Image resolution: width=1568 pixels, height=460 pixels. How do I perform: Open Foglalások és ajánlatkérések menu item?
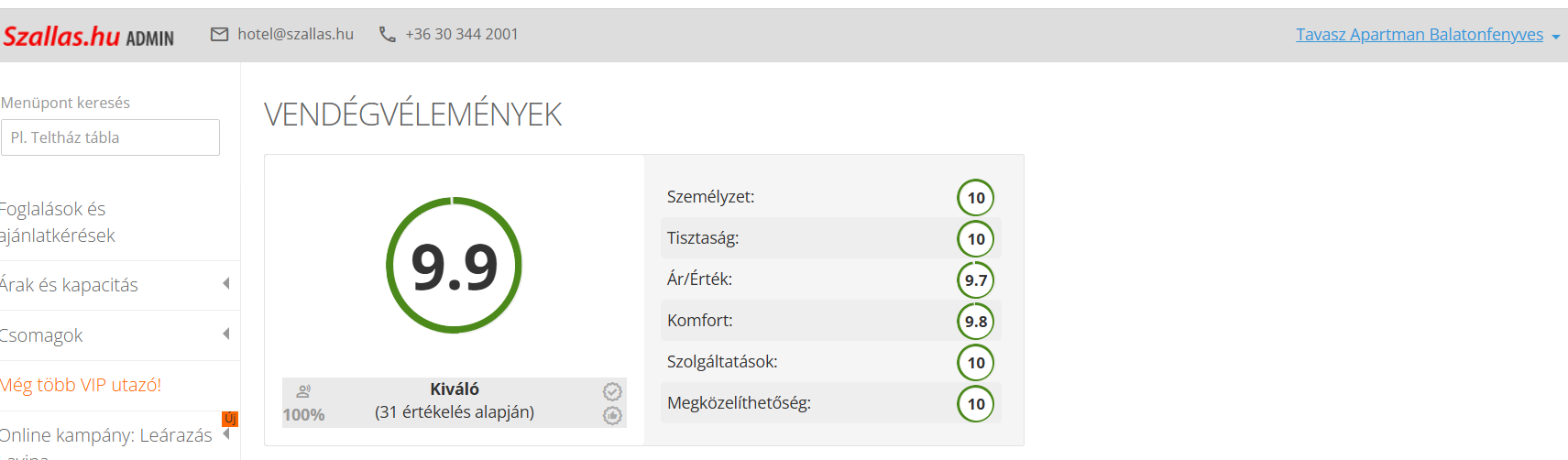(x=57, y=222)
